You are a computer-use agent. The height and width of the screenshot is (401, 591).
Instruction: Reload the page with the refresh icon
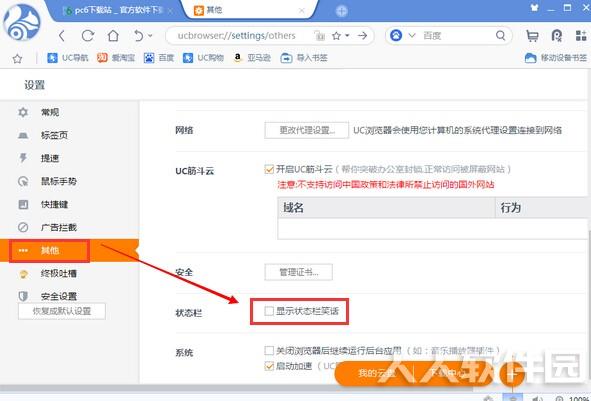coord(88,36)
